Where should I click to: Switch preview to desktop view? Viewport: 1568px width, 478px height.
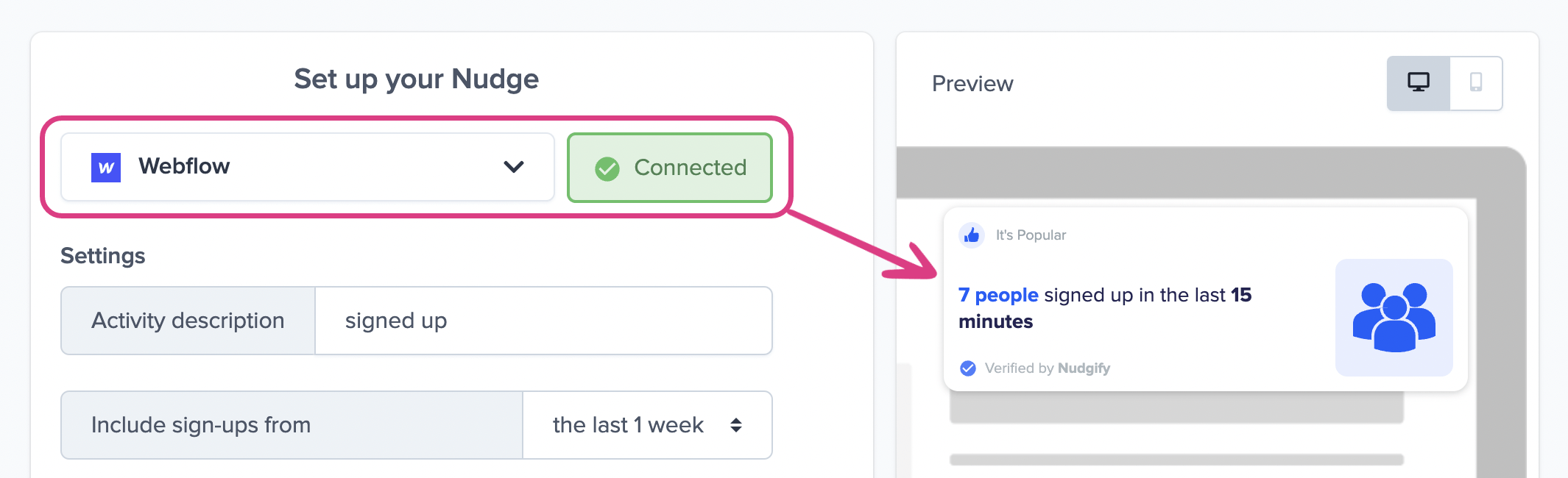[x=1419, y=83]
